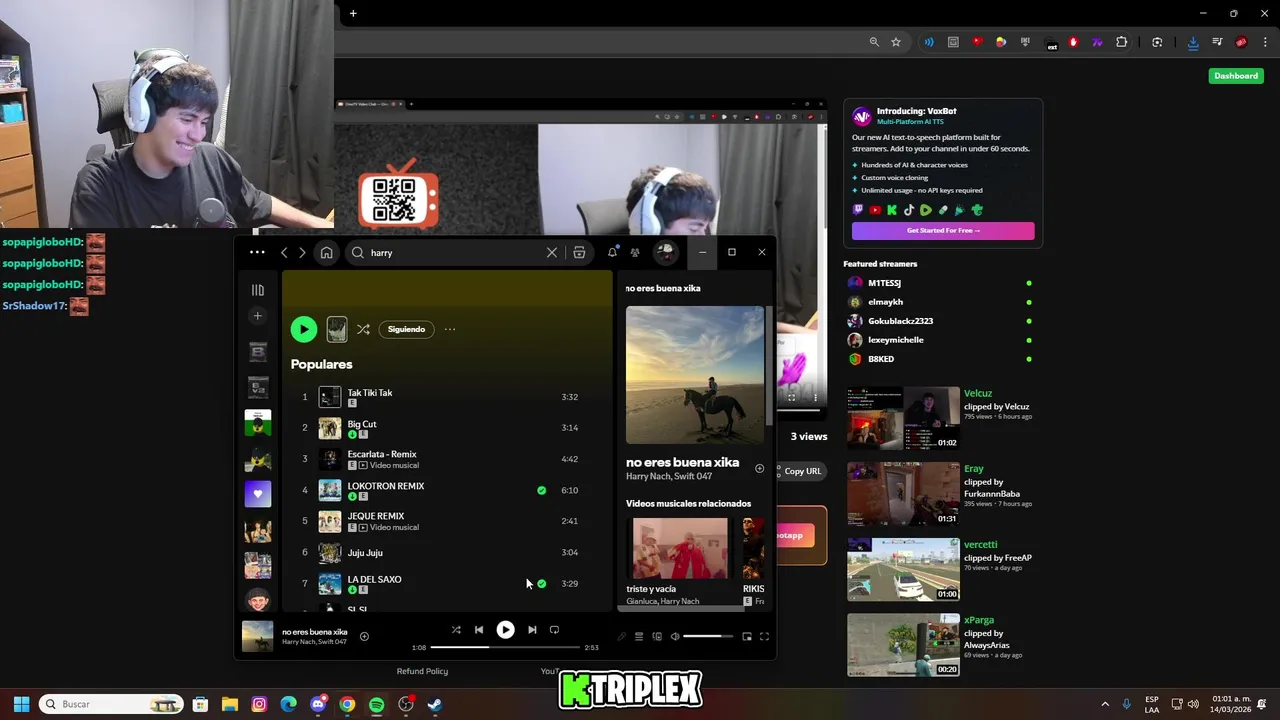The width and height of the screenshot is (1280, 720).
Task: Click Spotify forward navigation arrow
Action: (302, 253)
